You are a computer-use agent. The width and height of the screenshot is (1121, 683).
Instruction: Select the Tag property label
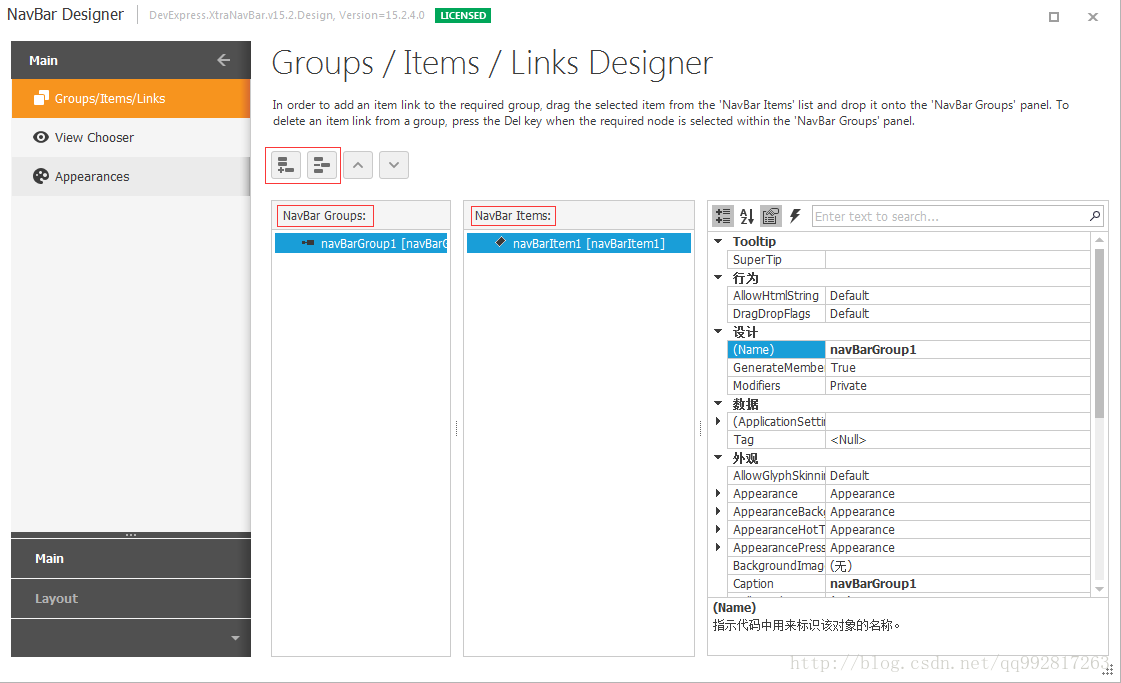(x=776, y=440)
